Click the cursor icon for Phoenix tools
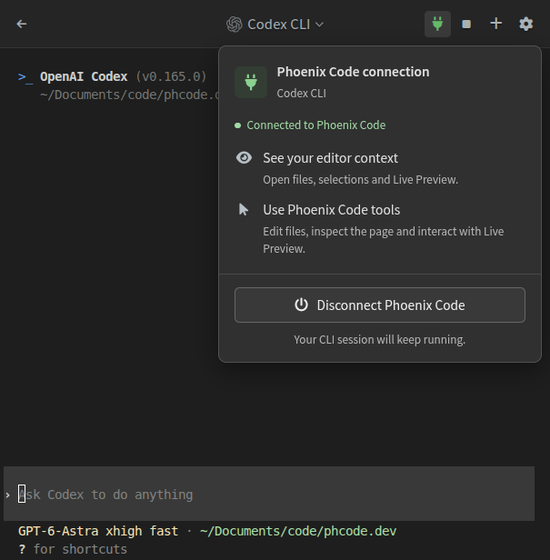 click(x=244, y=209)
